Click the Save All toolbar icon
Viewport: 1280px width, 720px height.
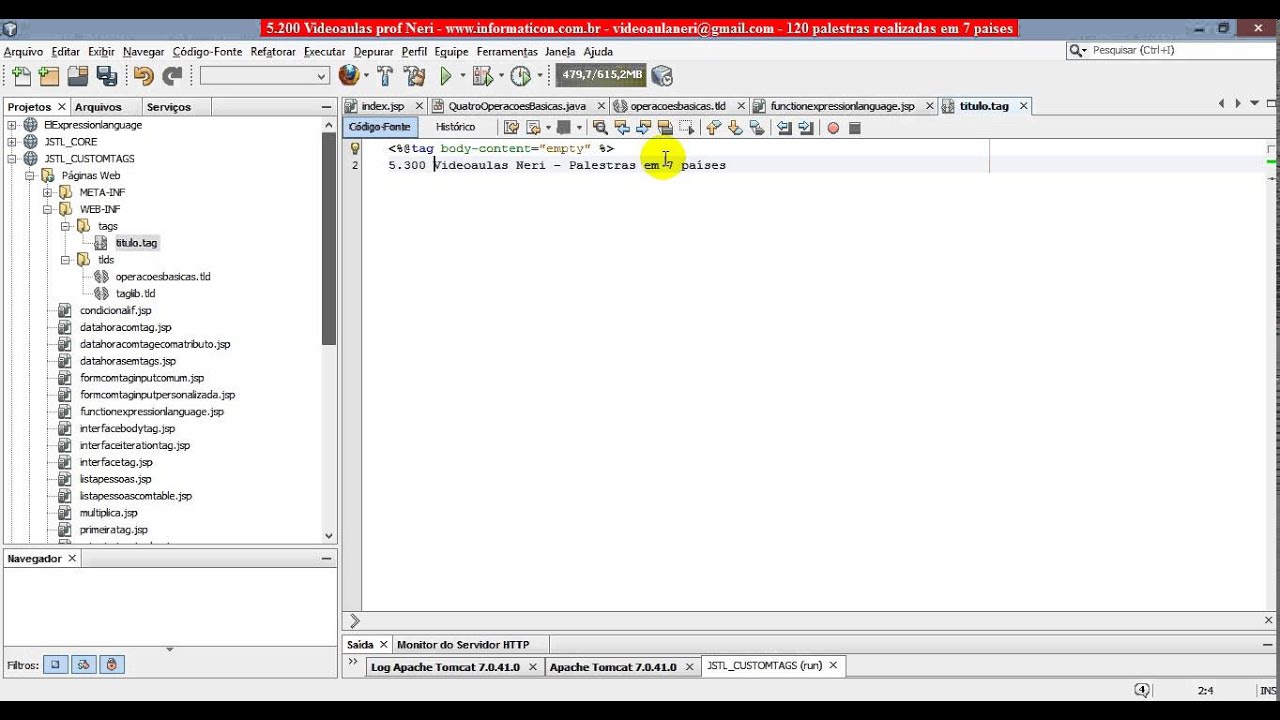pyautogui.click(x=106, y=76)
